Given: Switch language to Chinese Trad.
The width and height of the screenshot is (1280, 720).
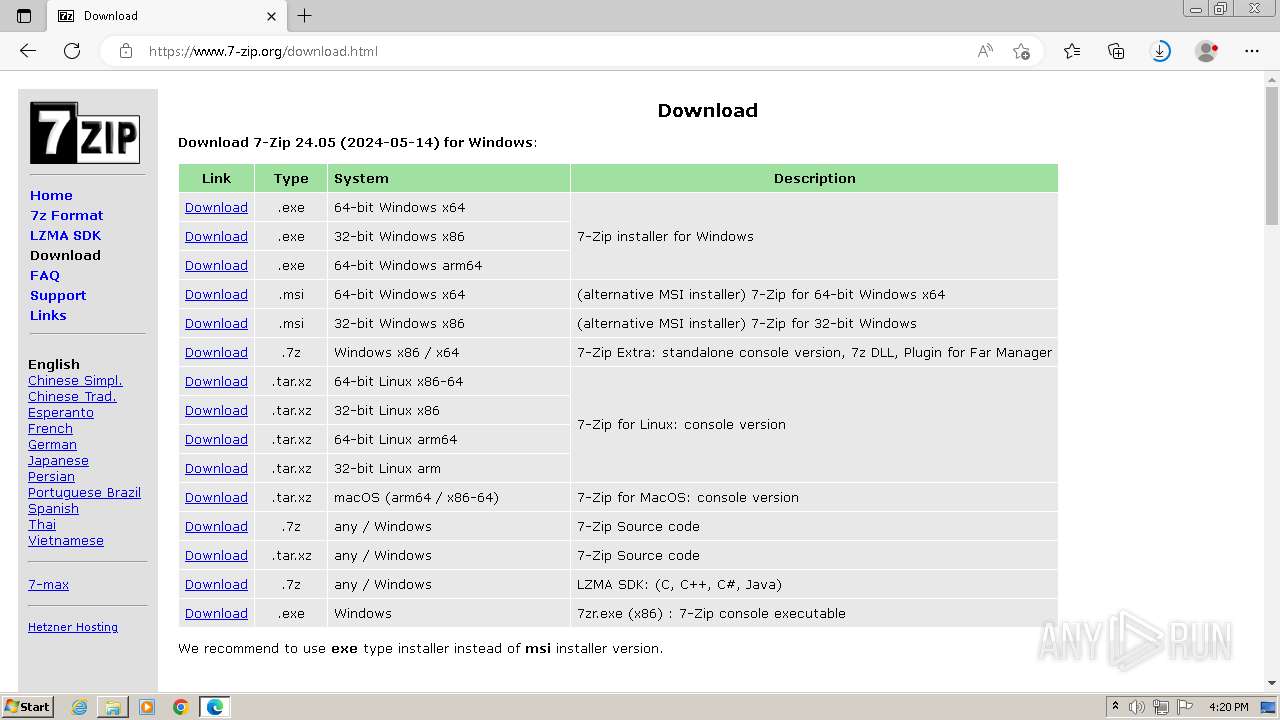Looking at the screenshot, I should coord(72,396).
